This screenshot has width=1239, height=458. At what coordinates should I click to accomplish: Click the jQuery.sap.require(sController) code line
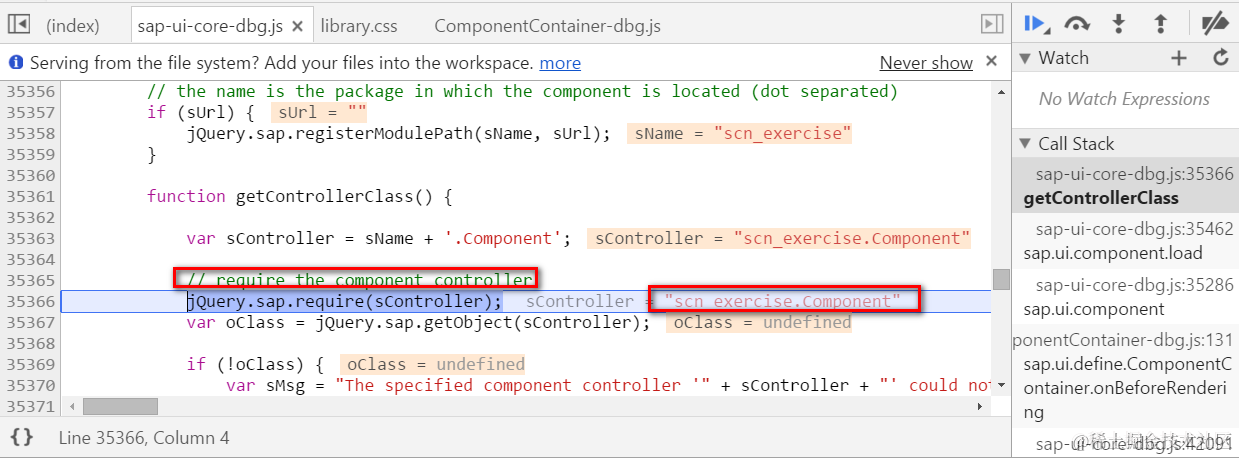pos(345,302)
